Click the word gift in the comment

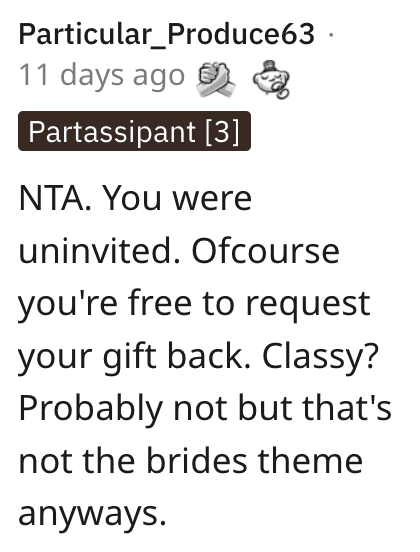click(x=130, y=358)
